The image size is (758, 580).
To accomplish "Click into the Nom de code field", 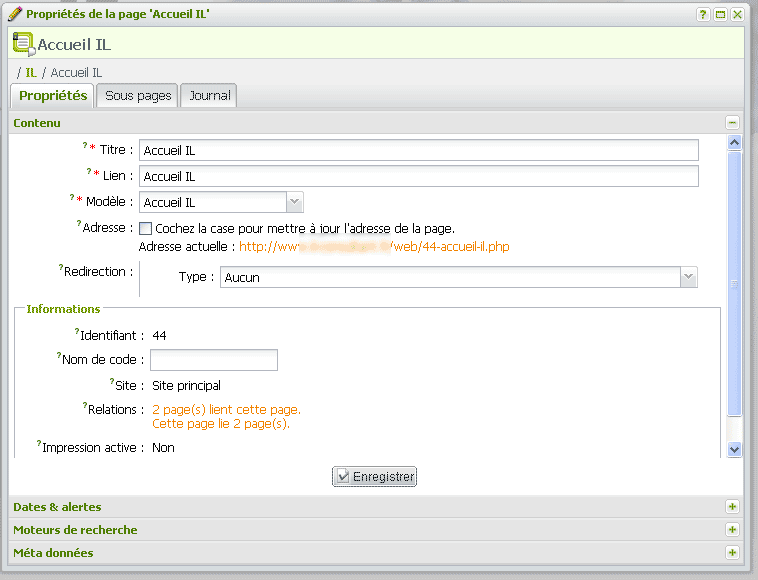I will (x=213, y=360).
